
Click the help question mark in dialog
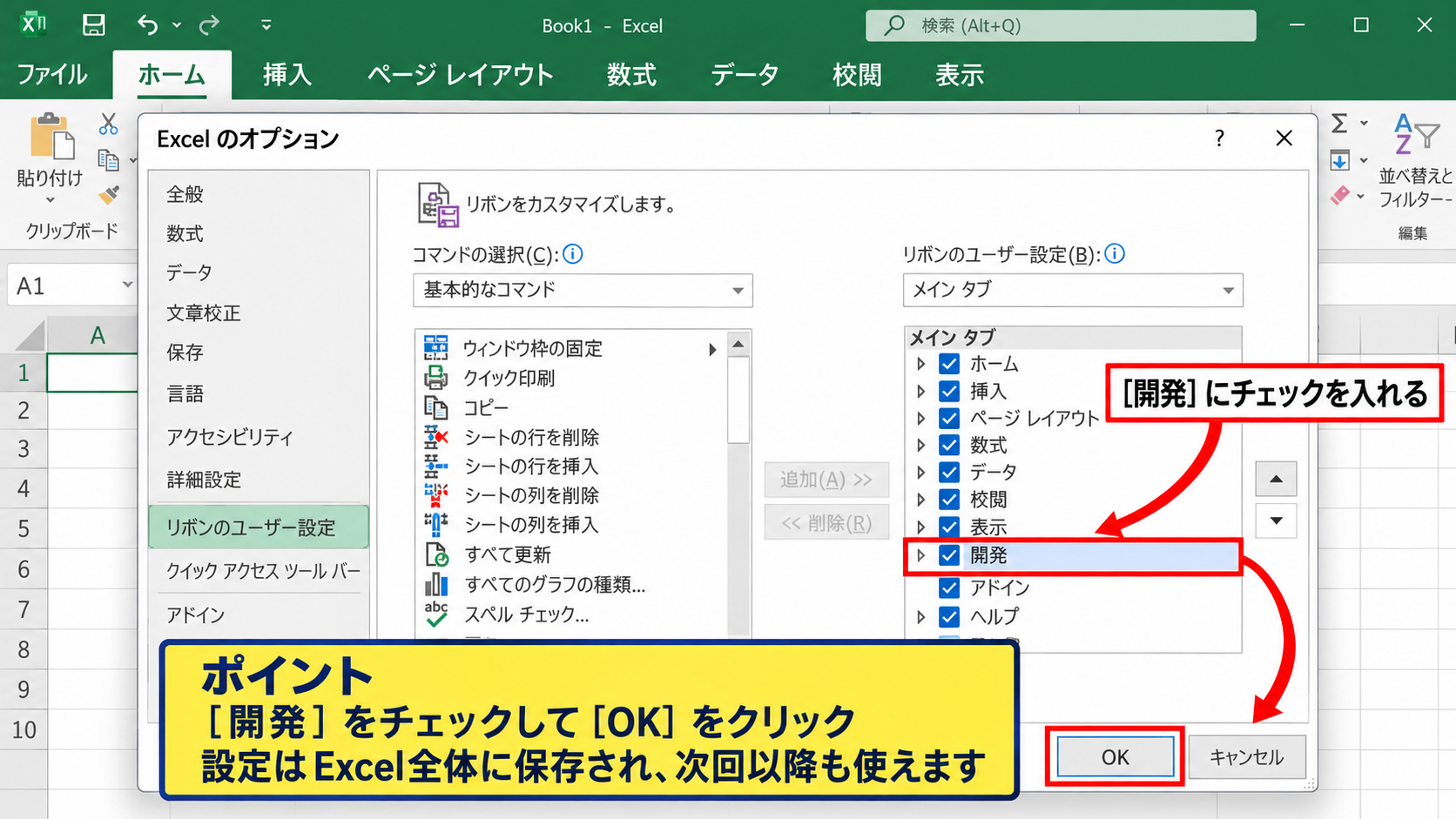pyautogui.click(x=1219, y=138)
